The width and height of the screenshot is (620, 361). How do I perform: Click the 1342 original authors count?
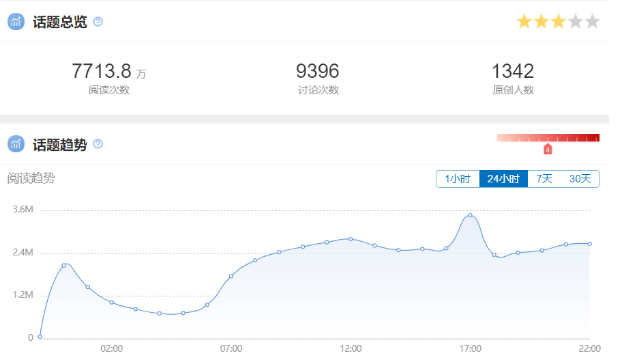513,72
